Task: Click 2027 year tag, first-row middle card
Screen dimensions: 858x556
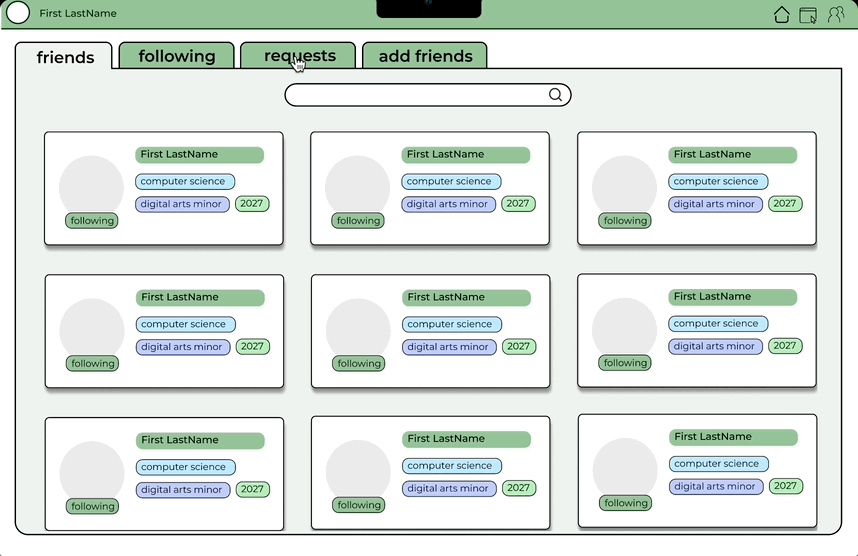Action: (518, 204)
